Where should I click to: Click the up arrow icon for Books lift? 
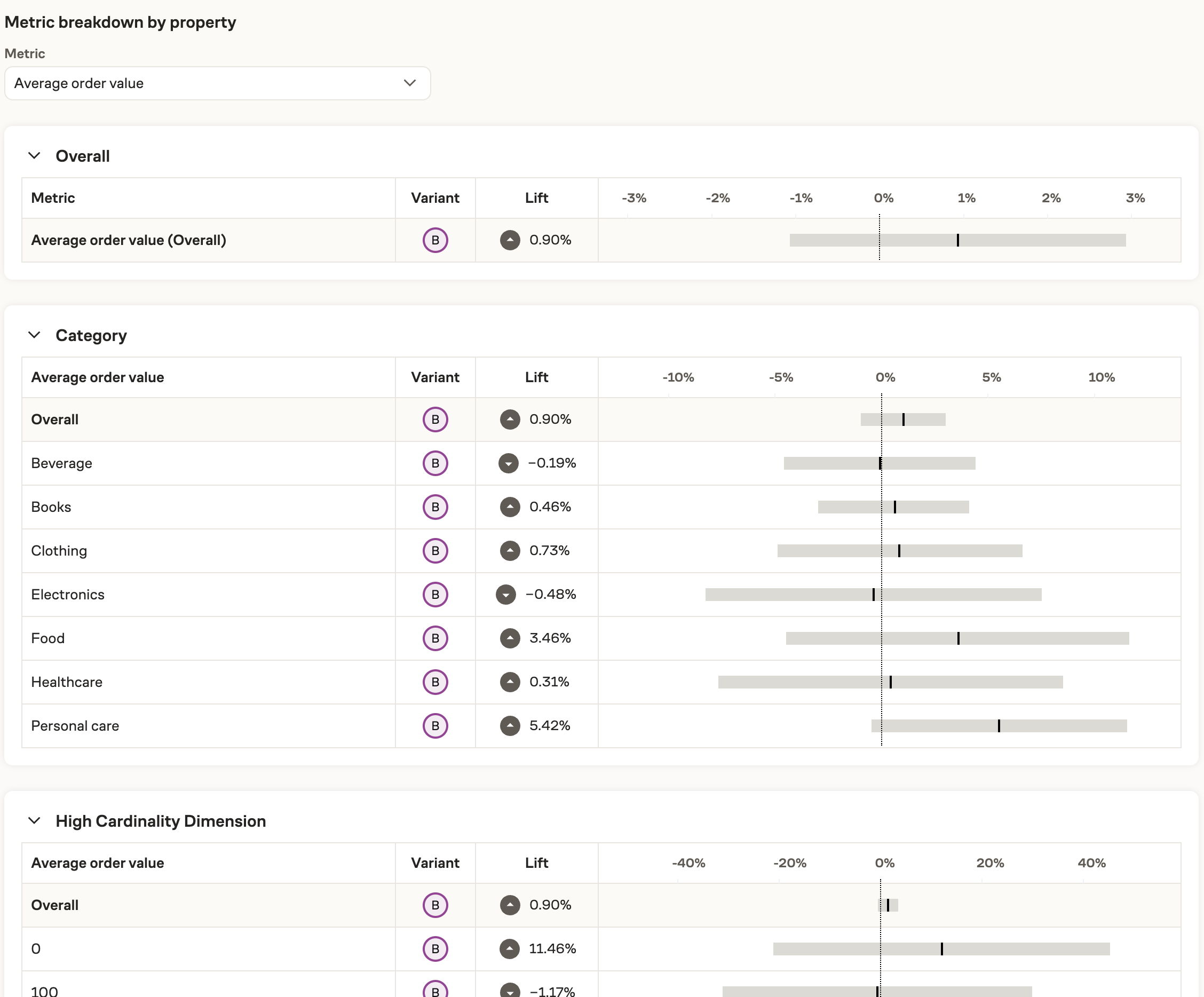click(510, 507)
